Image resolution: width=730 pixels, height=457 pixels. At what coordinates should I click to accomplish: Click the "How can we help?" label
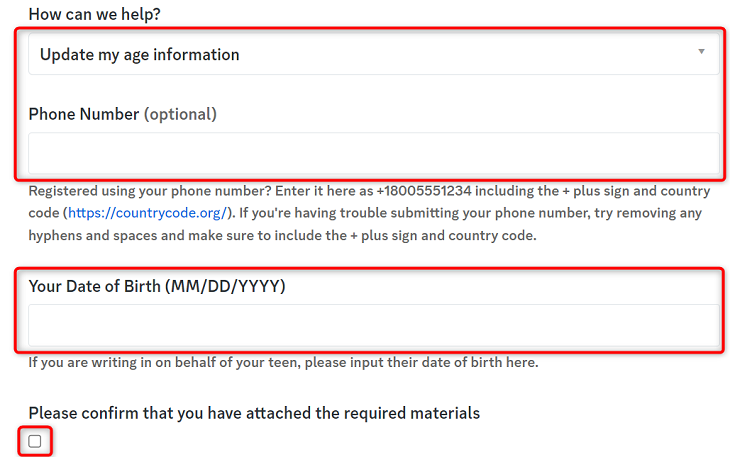(94, 15)
